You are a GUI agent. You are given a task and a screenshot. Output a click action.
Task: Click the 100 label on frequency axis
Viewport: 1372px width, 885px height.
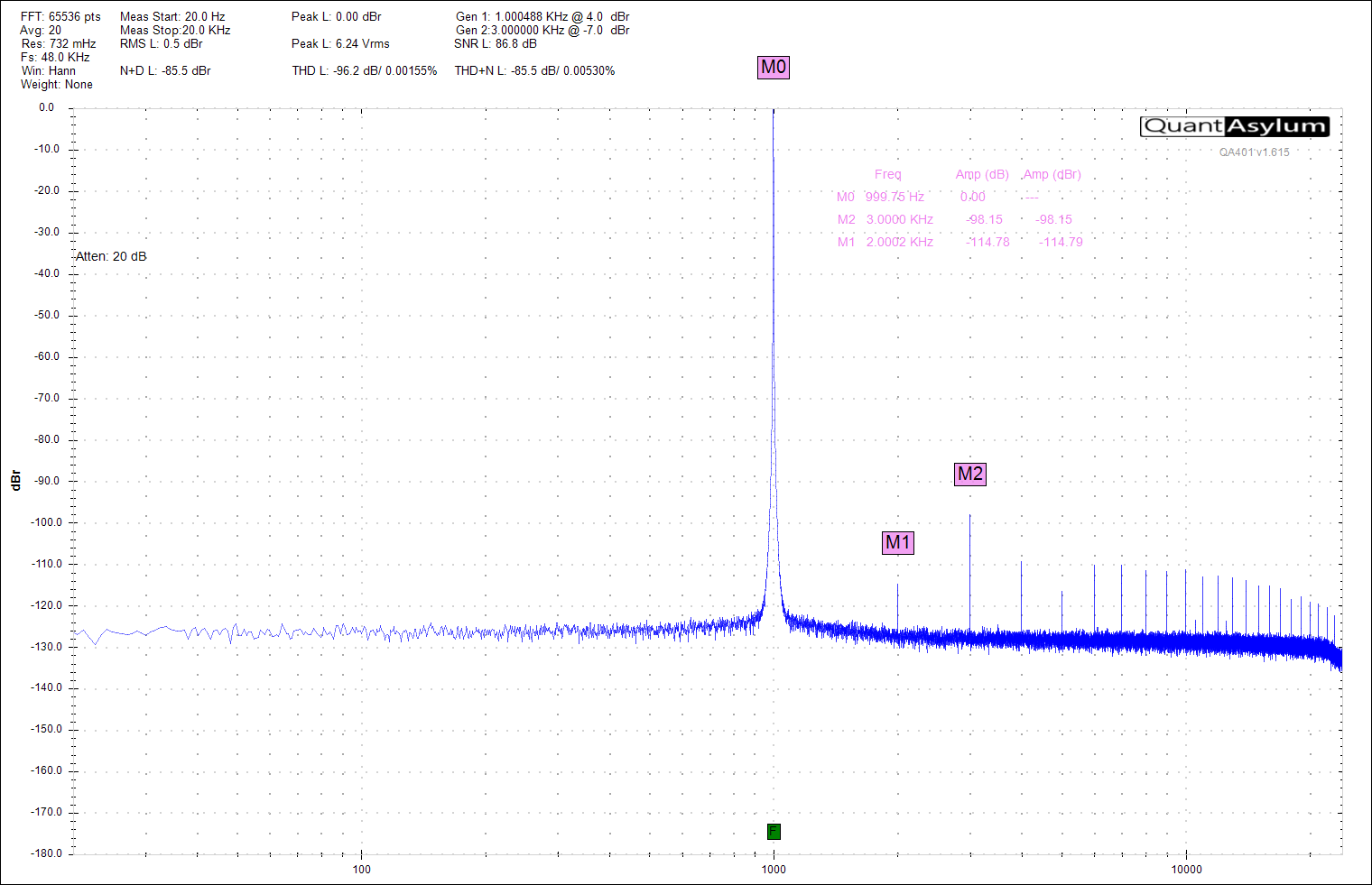(361, 870)
